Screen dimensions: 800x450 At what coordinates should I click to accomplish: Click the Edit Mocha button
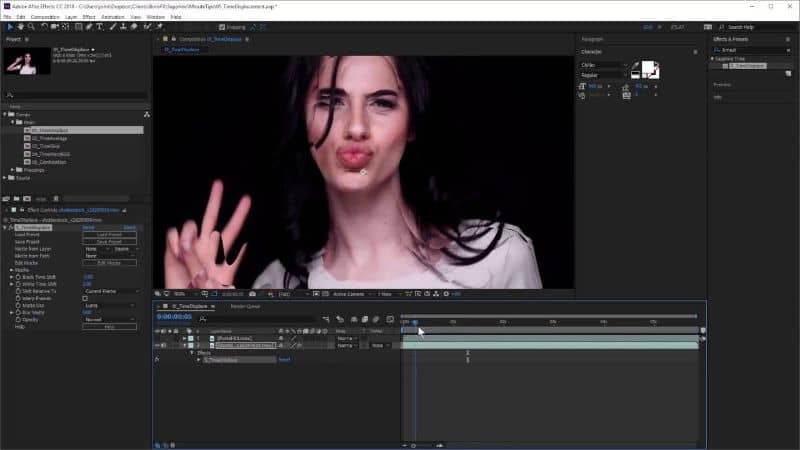109,263
